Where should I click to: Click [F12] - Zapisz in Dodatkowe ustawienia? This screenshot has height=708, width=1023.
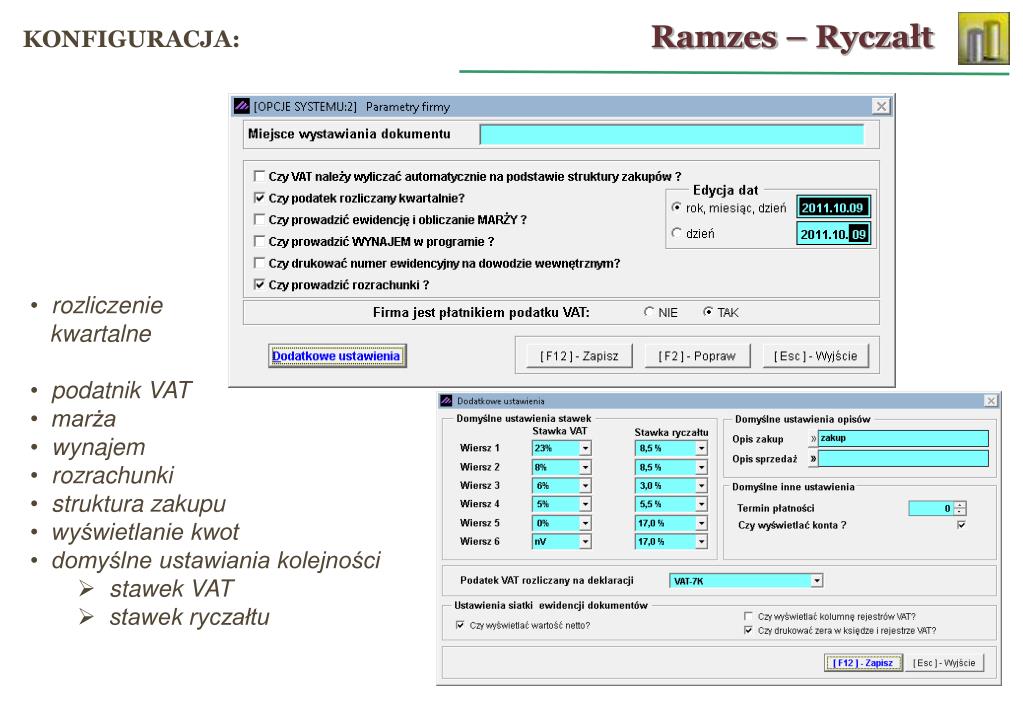coord(863,663)
